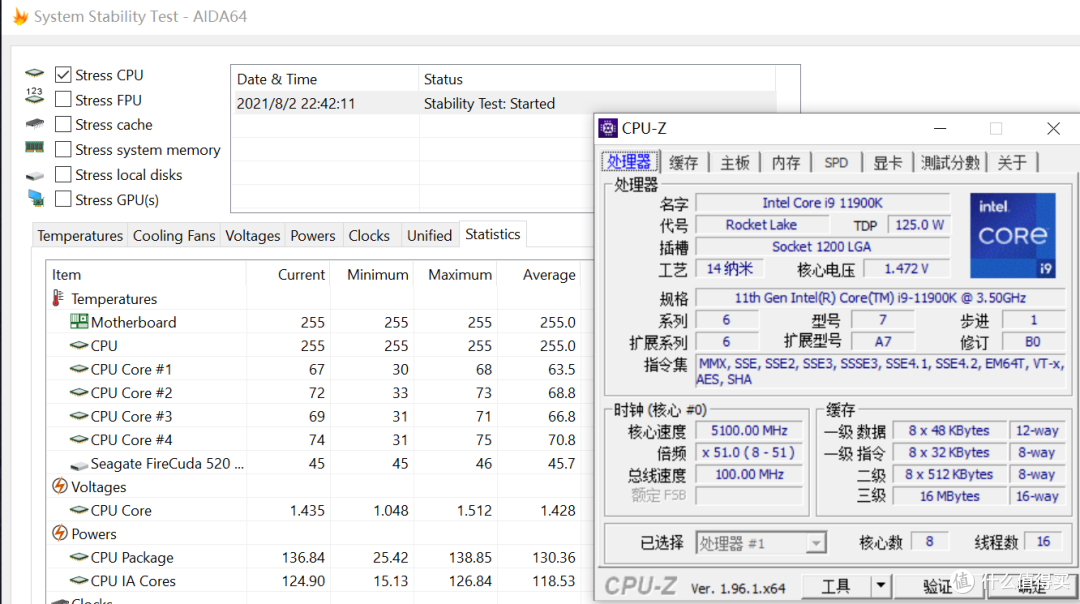The image size is (1080, 604).
Task: Enable the Stress FPU checkbox
Action: point(63,99)
